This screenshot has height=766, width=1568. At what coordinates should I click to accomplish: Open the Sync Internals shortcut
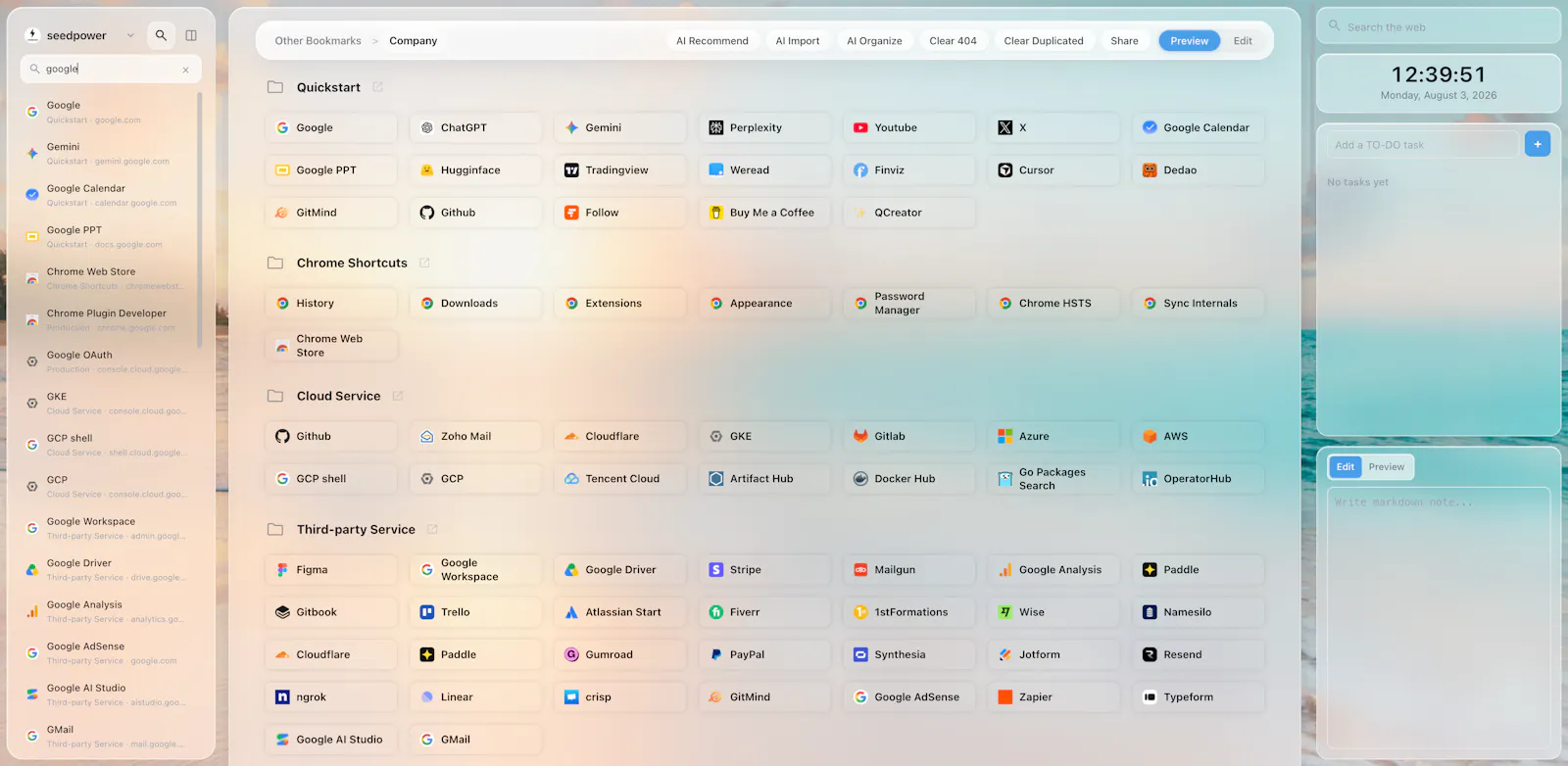point(1199,304)
